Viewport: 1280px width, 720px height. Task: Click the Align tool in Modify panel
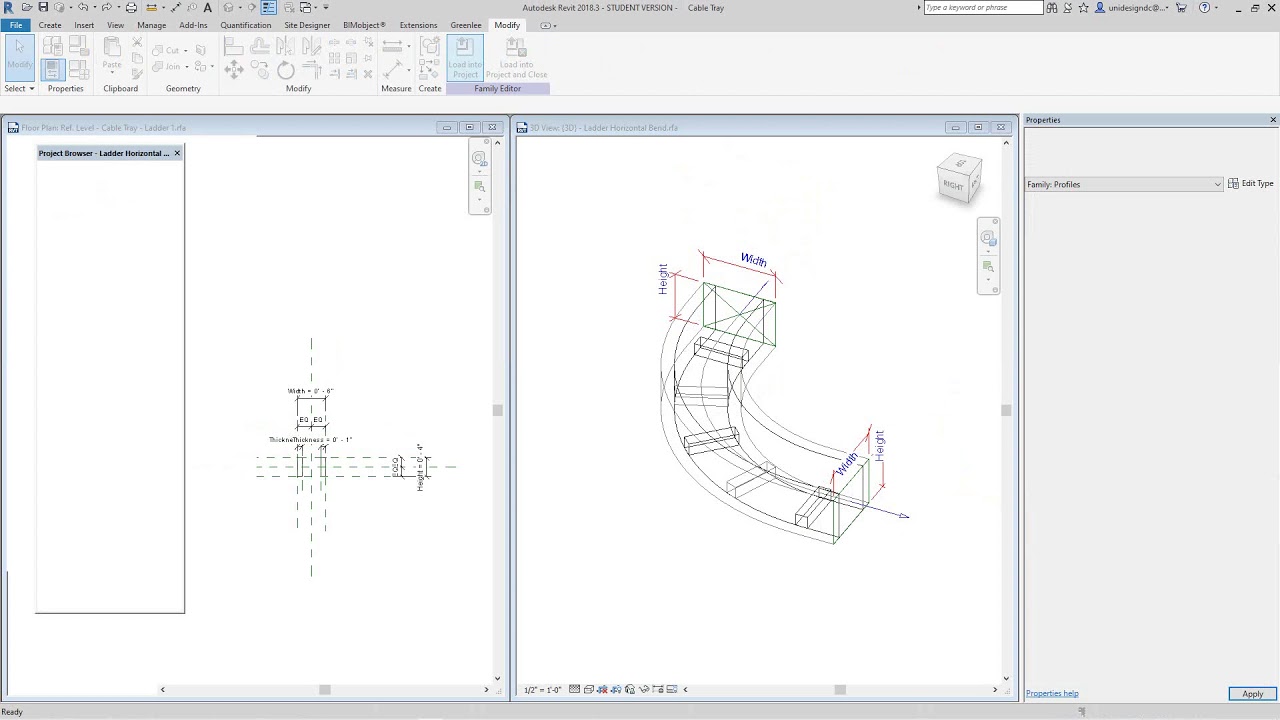click(x=234, y=46)
